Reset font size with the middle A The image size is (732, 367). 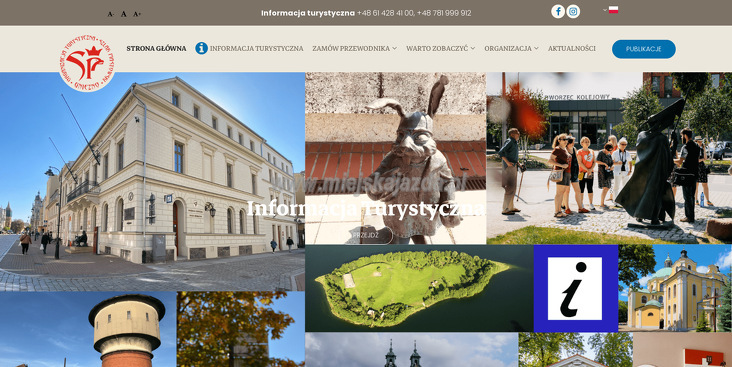tap(123, 14)
